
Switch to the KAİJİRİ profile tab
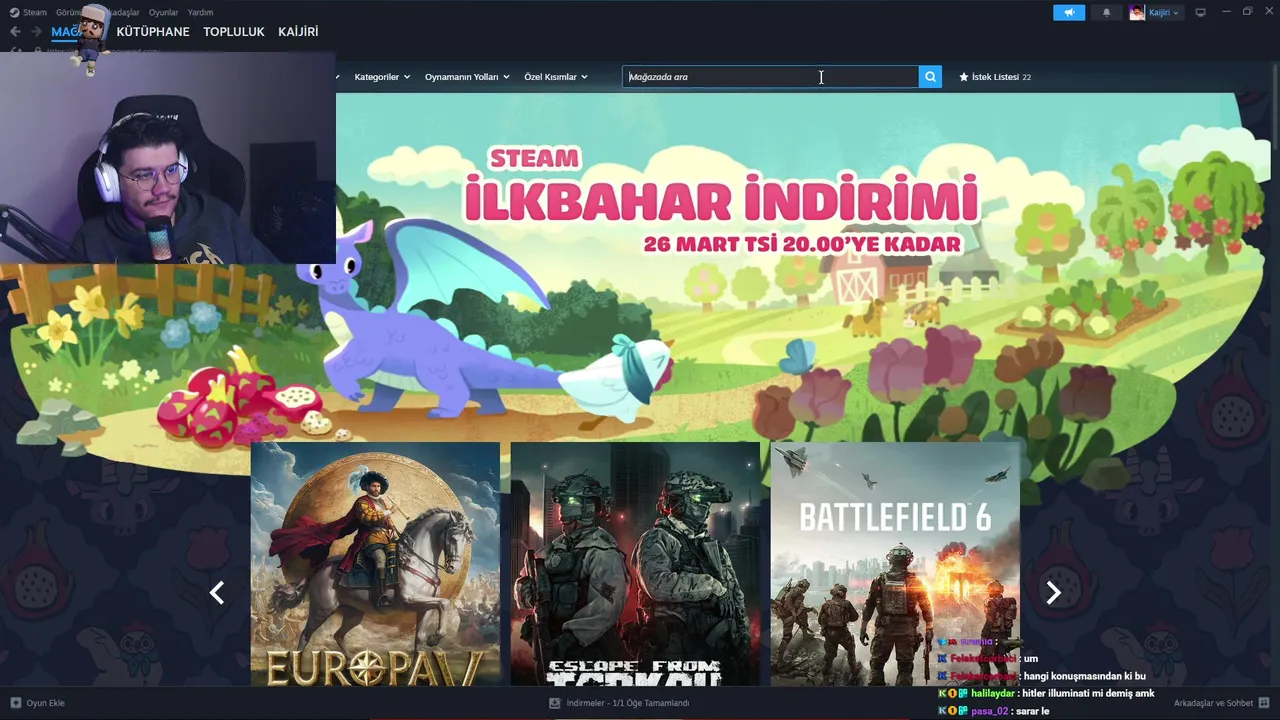coord(298,32)
